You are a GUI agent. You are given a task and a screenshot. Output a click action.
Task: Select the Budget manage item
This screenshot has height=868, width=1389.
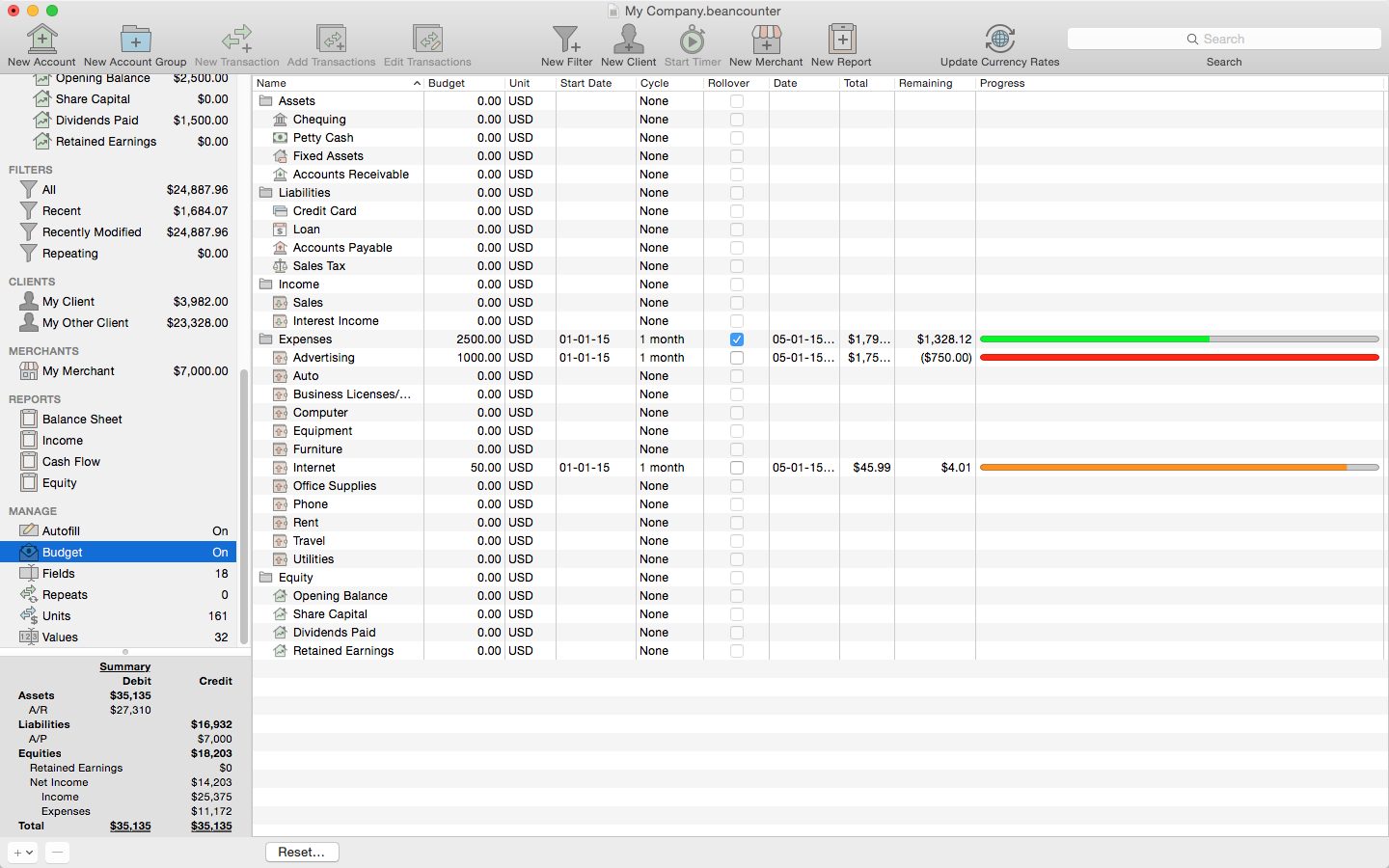[x=120, y=553]
